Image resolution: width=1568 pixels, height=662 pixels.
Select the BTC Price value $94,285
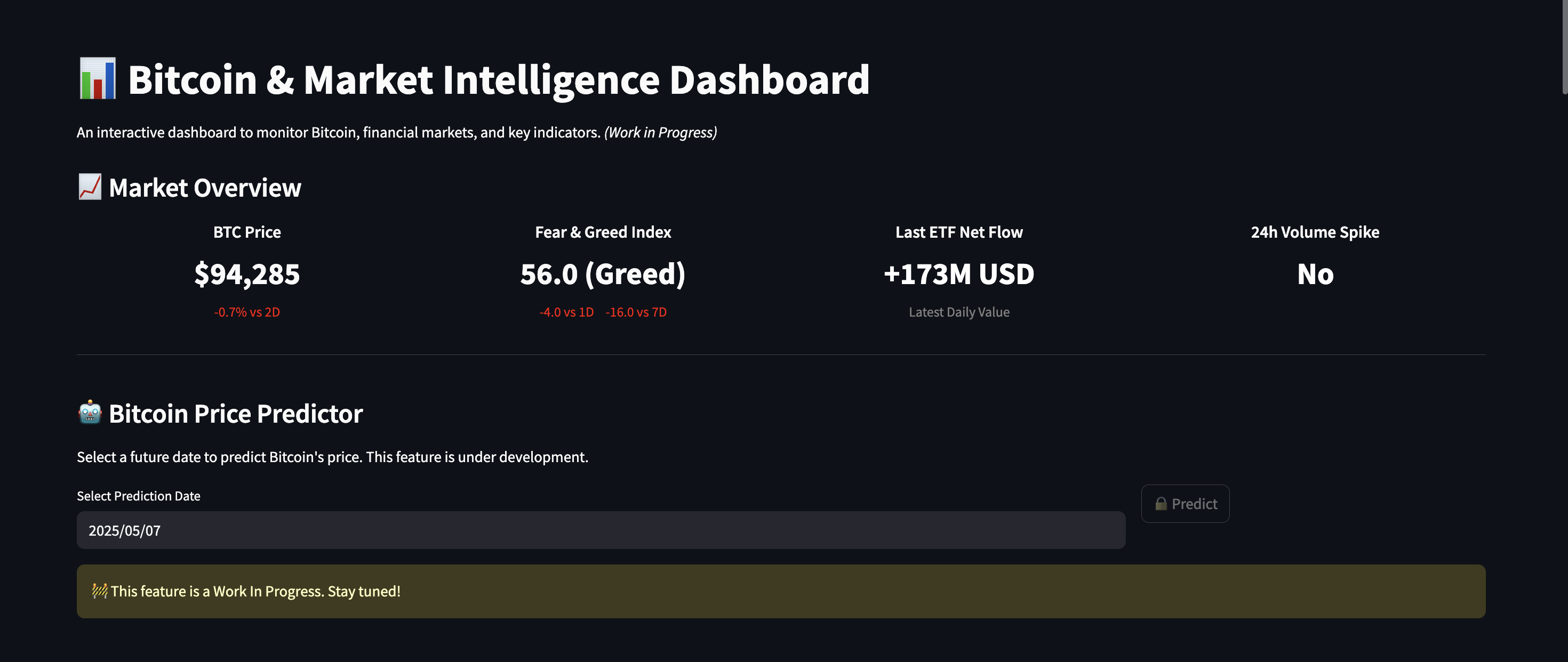coord(247,274)
